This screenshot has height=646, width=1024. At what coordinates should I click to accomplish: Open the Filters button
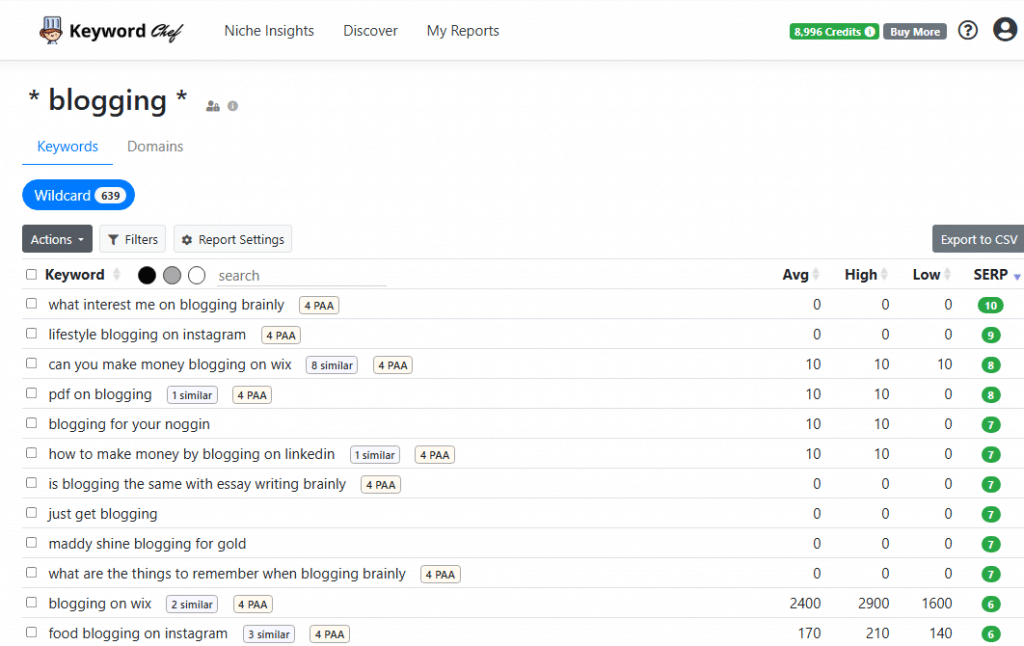133,239
